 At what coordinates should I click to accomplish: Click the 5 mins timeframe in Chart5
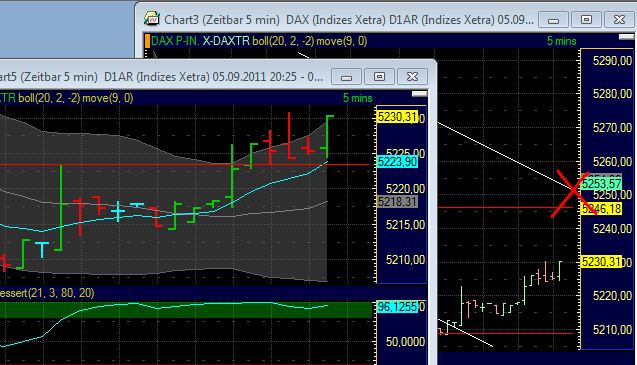(x=358, y=98)
